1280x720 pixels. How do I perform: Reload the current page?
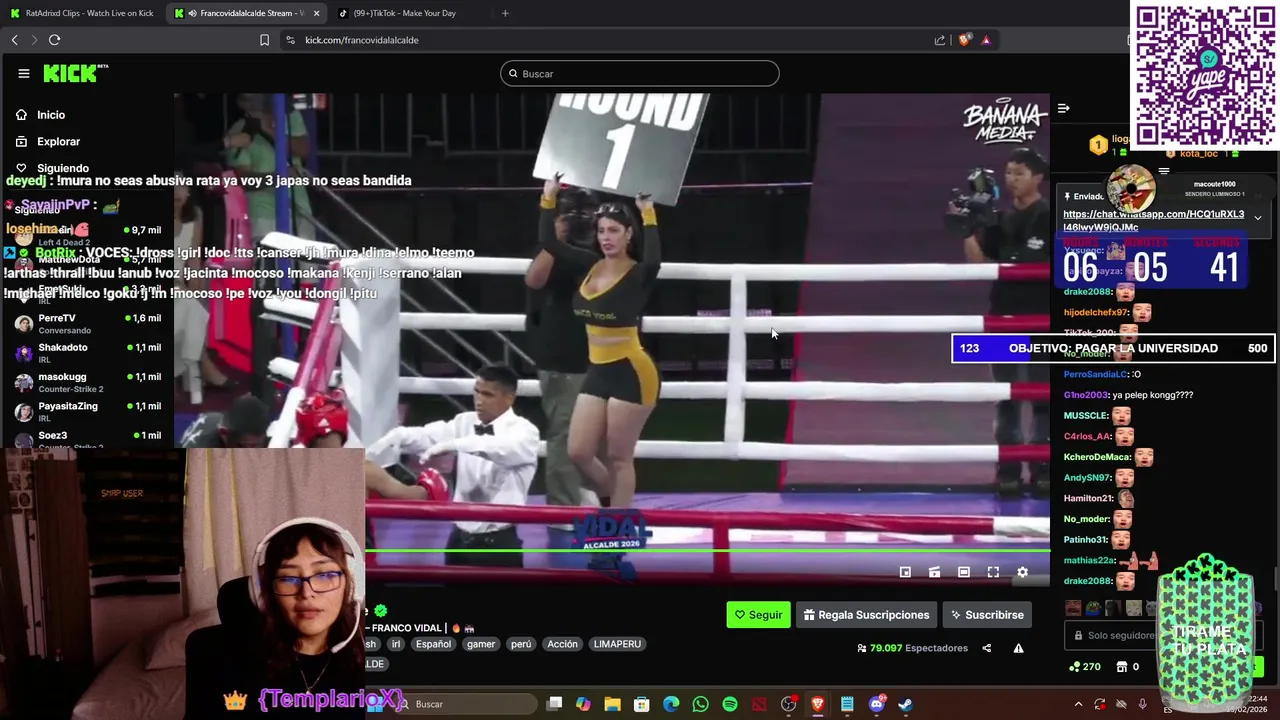click(x=54, y=40)
